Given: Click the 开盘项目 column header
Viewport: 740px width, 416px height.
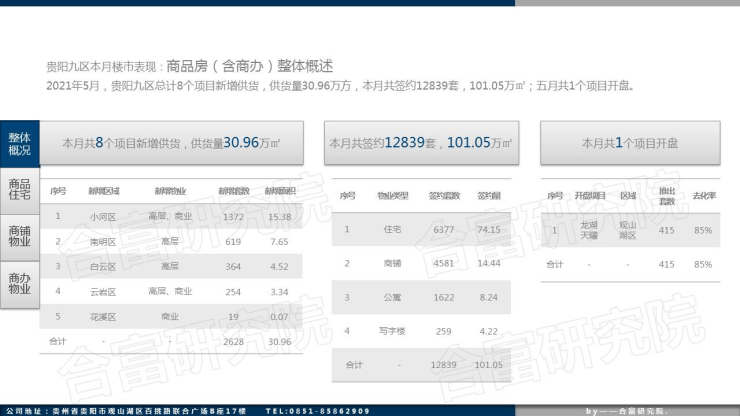Looking at the screenshot, I should (x=590, y=195).
